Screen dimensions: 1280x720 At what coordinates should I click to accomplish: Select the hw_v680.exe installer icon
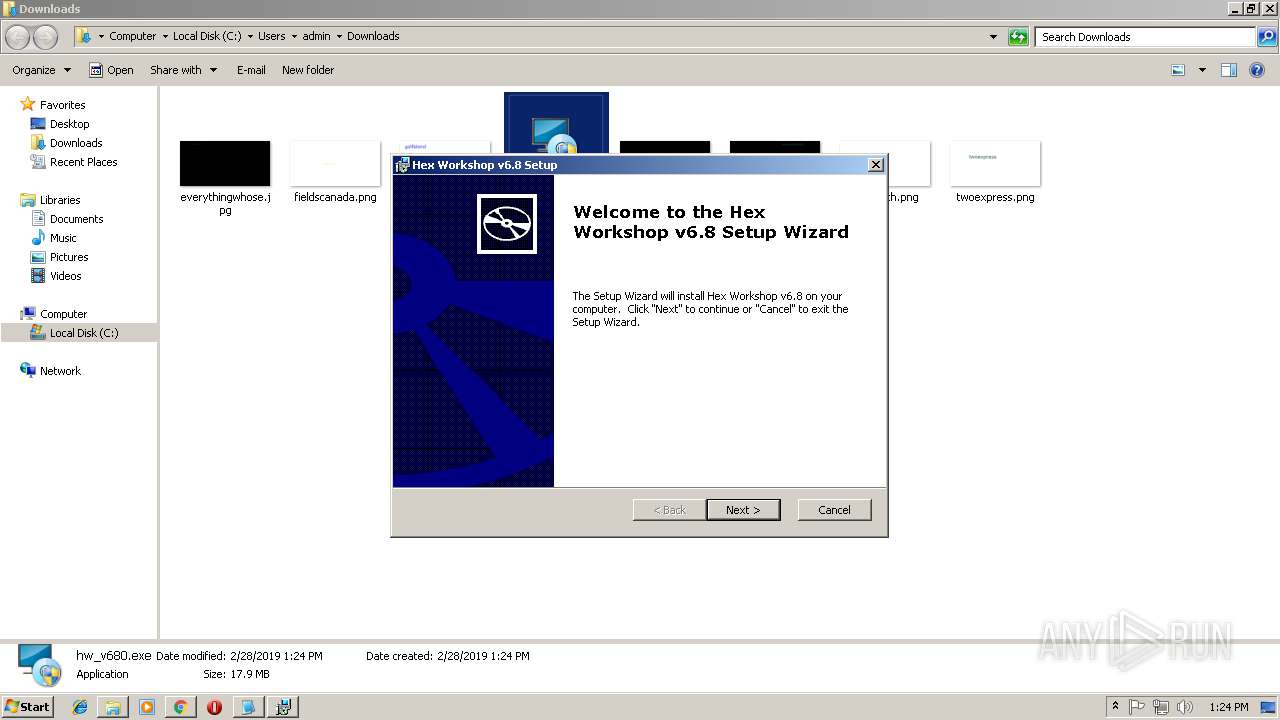coord(556,123)
